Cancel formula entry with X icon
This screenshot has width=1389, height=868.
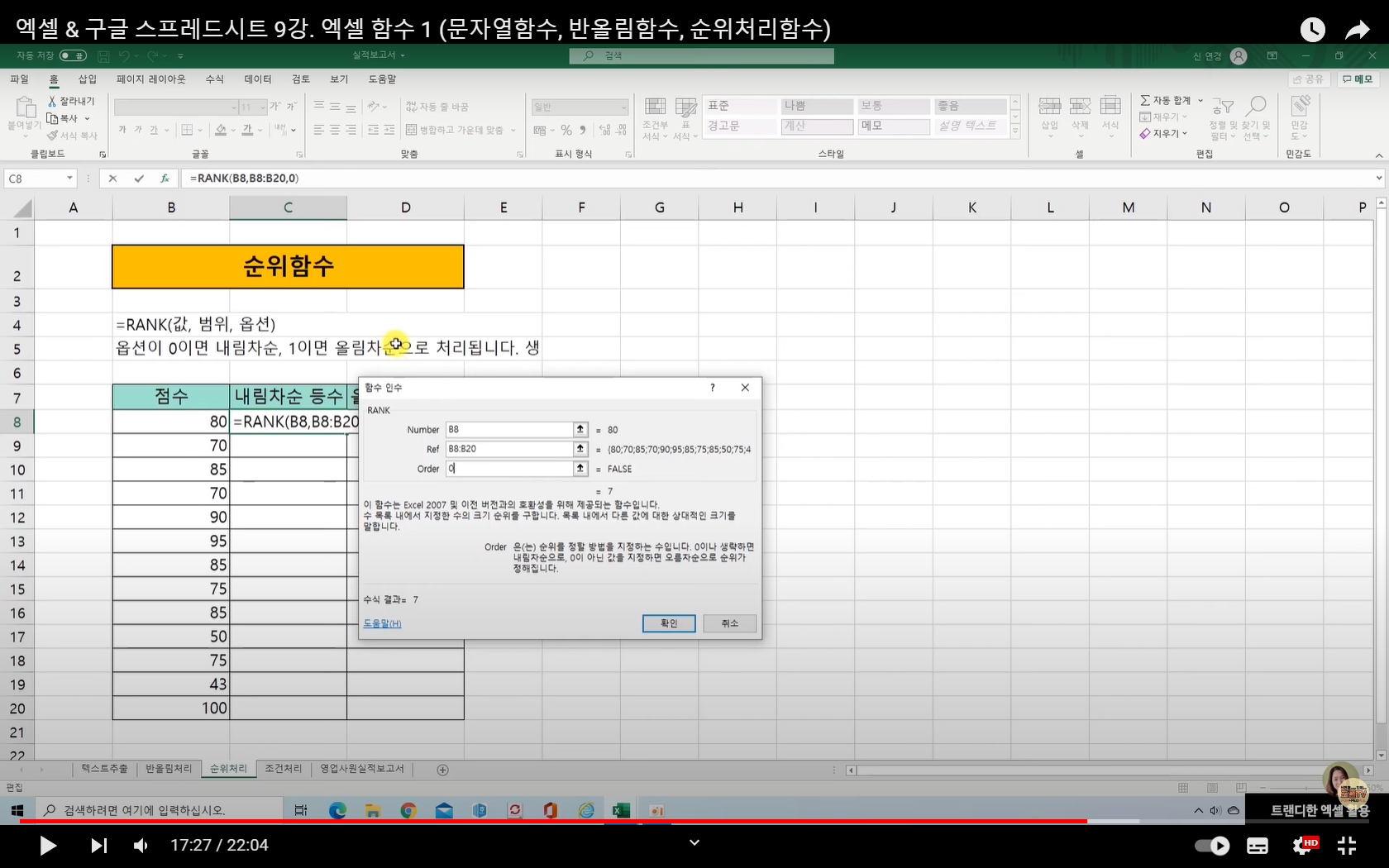113,178
